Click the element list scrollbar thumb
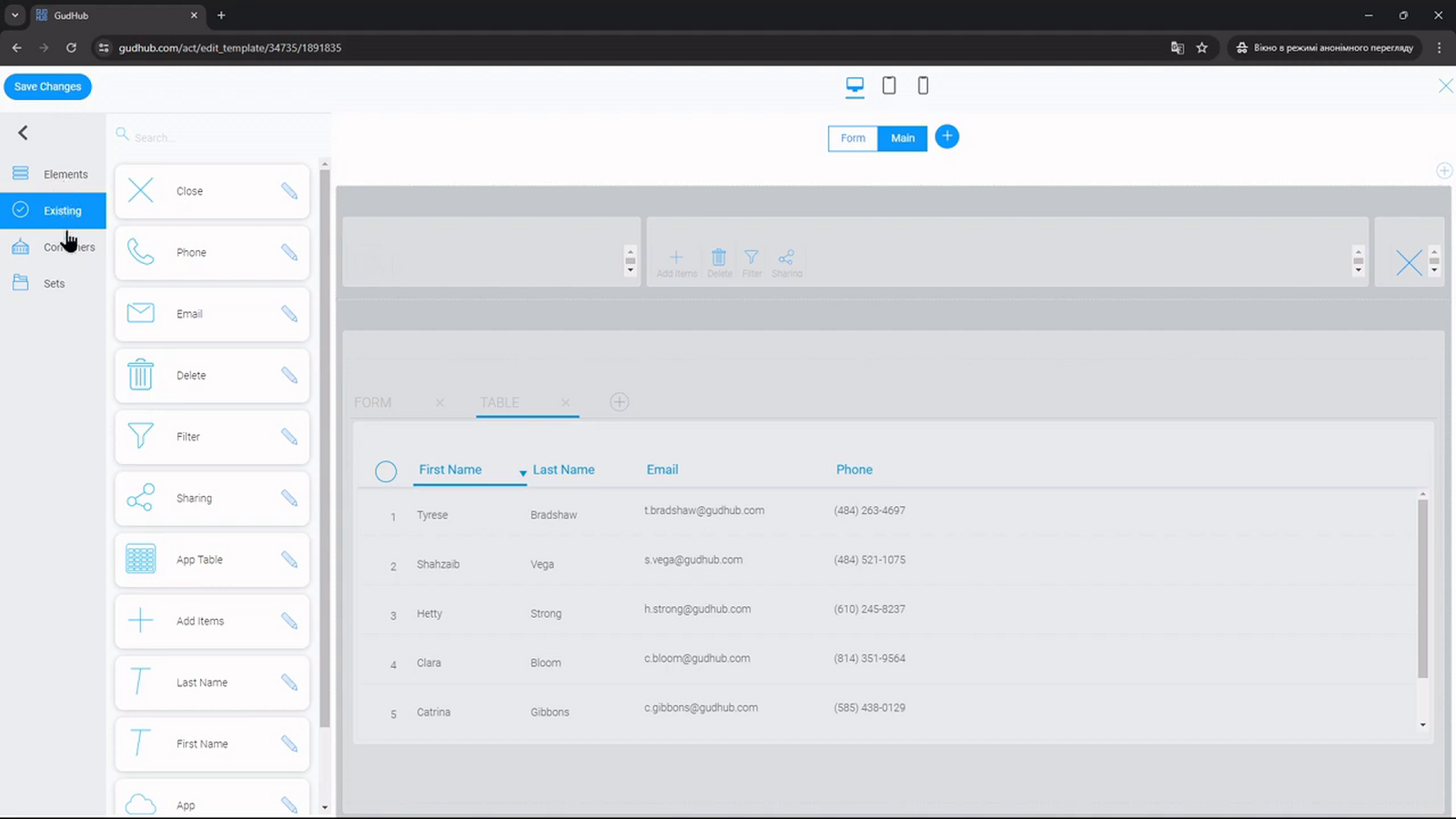This screenshot has height=819, width=1456. [x=325, y=448]
